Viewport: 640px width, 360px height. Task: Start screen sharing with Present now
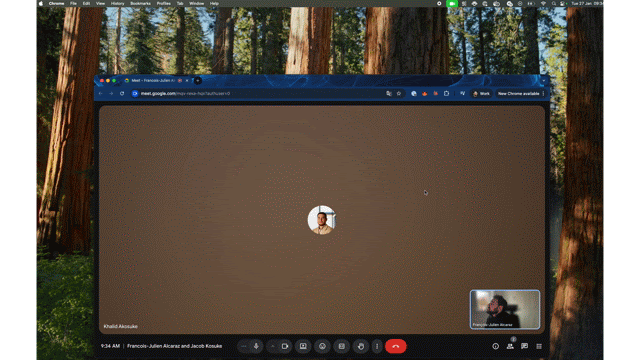coord(303,346)
